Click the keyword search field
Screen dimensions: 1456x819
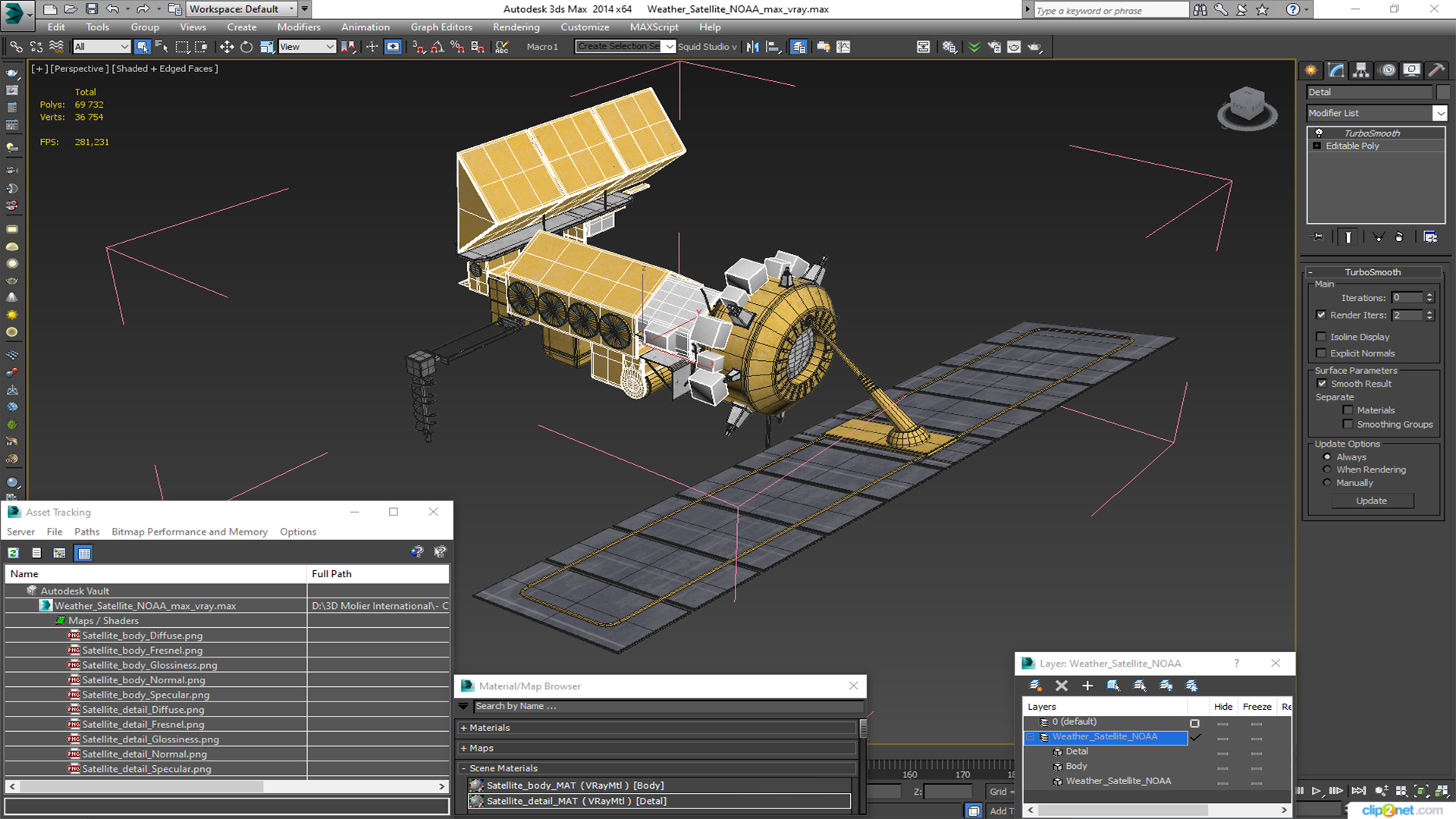(1111, 10)
